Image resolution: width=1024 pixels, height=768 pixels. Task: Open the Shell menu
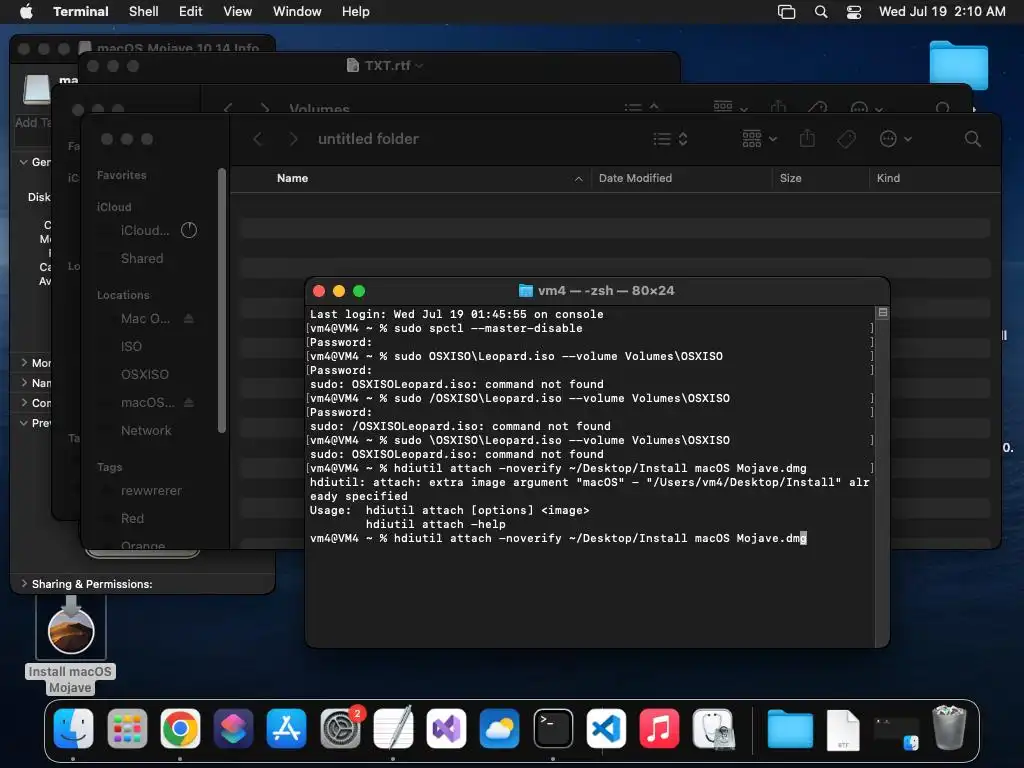(144, 11)
